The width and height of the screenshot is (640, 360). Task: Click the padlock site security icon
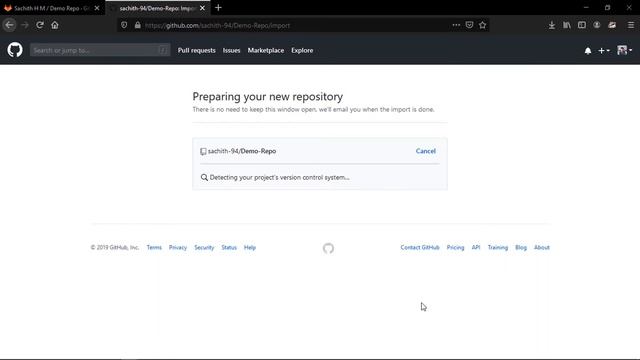coord(138,25)
